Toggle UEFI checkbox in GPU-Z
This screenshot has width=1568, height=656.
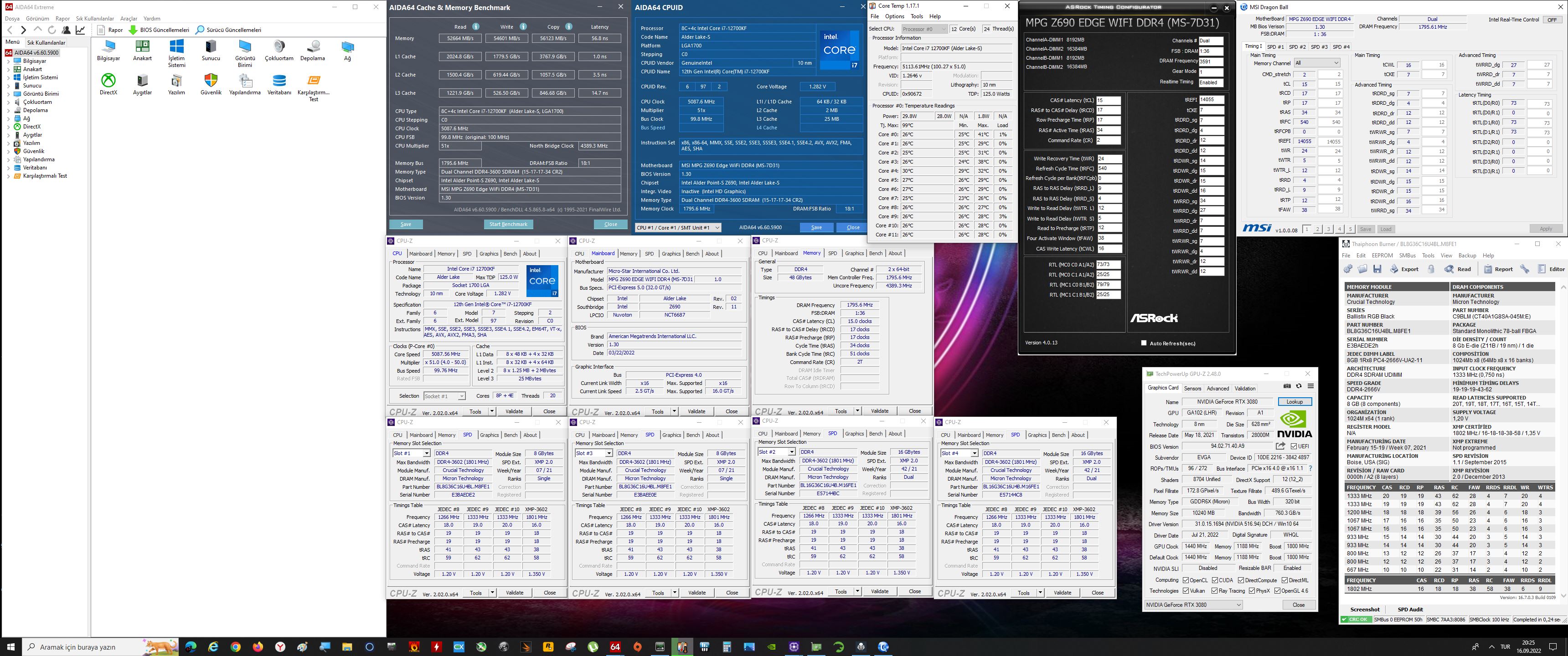[x=1294, y=446]
